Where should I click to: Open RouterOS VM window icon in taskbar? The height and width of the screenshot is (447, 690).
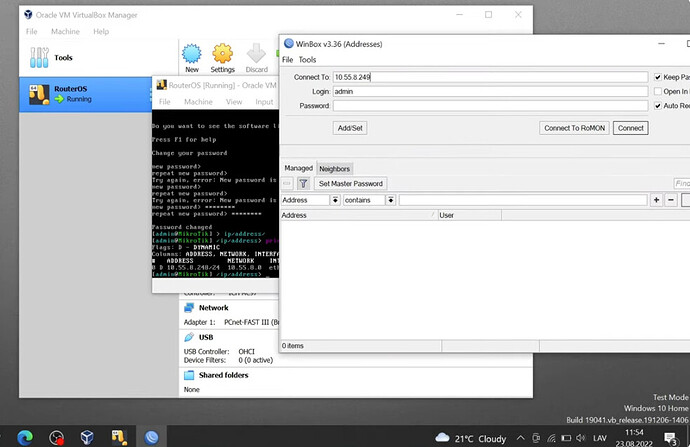point(119,437)
